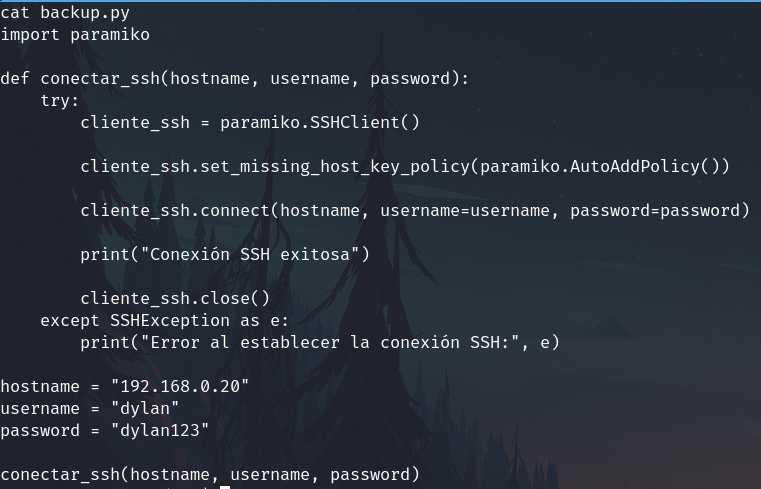
Task: Click the "except SSHException as e:" line
Action: 165,321
